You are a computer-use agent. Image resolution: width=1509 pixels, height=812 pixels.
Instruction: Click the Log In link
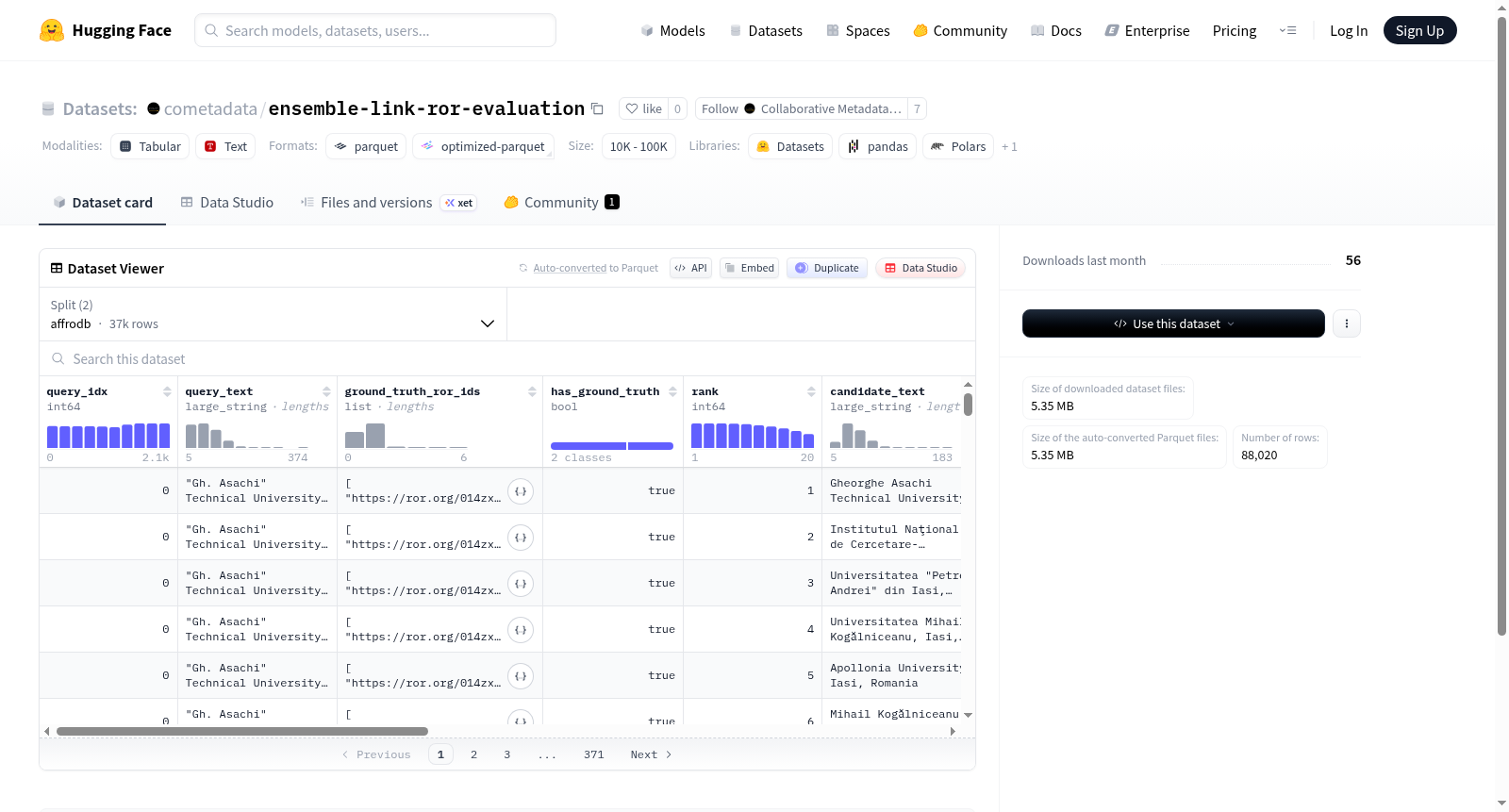pyautogui.click(x=1349, y=31)
